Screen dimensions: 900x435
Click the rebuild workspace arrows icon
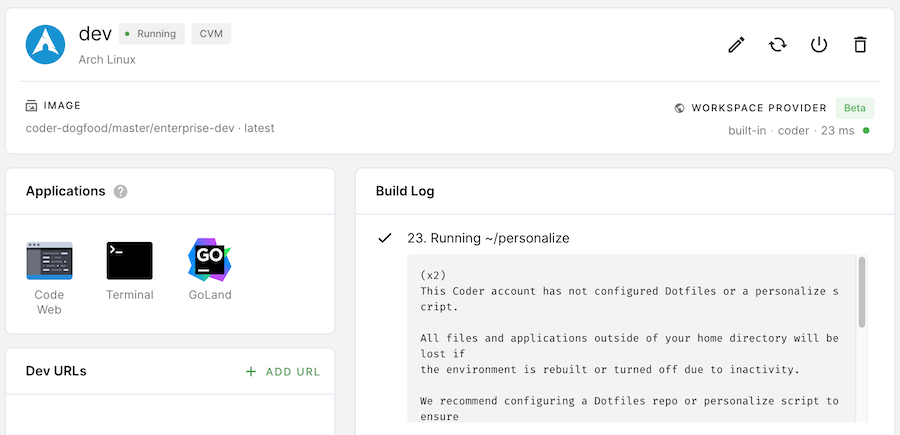point(777,45)
